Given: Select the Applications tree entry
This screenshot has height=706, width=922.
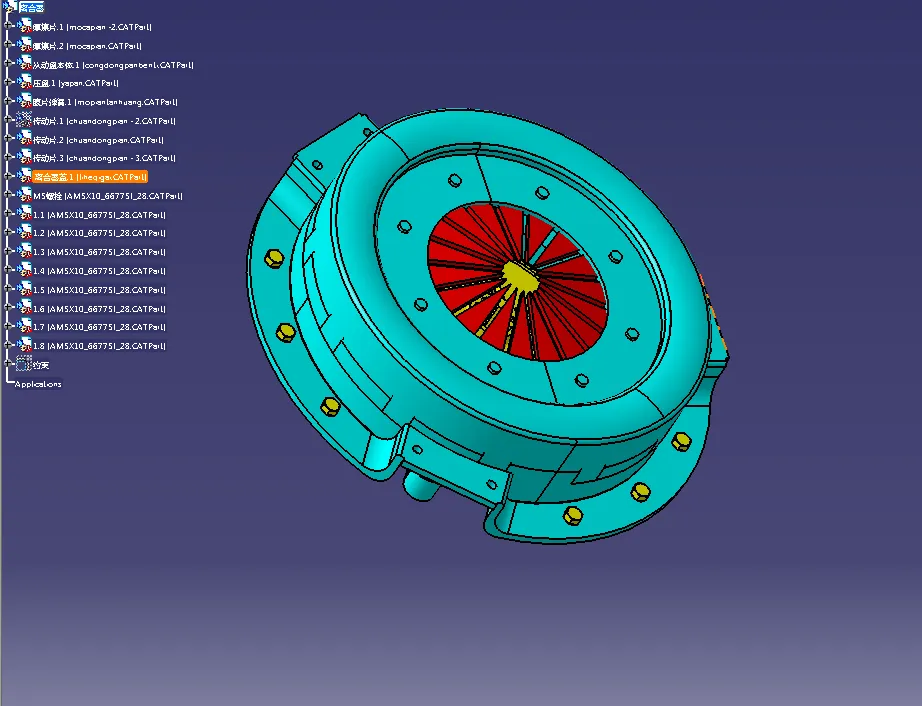Looking at the screenshot, I should [x=38, y=384].
